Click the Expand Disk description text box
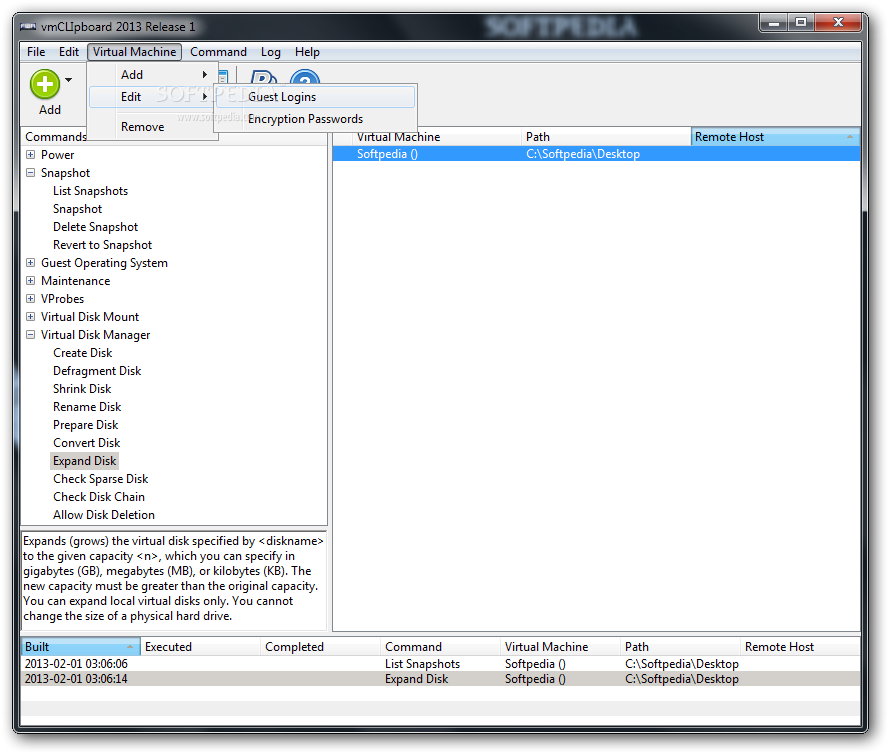The width and height of the screenshot is (889, 754). tap(173, 581)
